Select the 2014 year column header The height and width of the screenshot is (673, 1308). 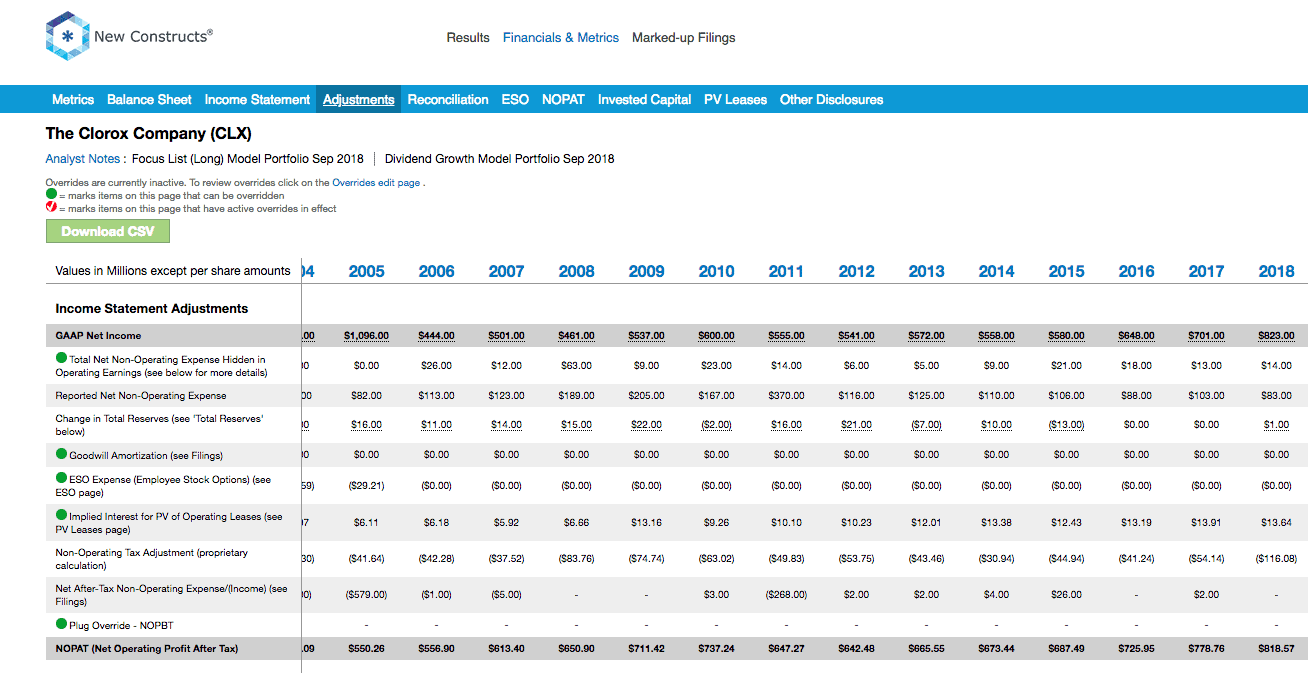coord(996,271)
